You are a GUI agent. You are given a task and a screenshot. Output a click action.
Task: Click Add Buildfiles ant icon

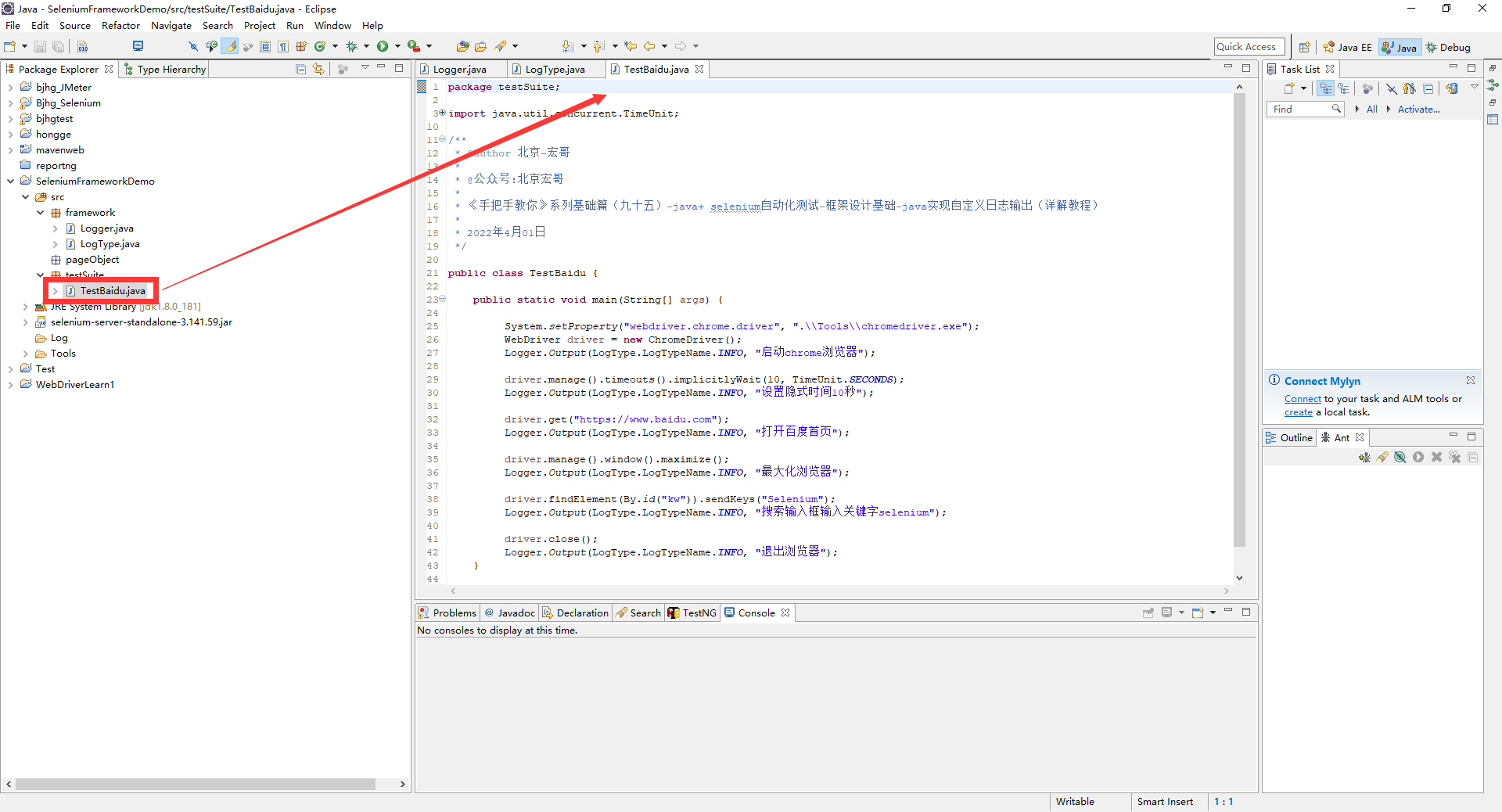pos(1364,457)
